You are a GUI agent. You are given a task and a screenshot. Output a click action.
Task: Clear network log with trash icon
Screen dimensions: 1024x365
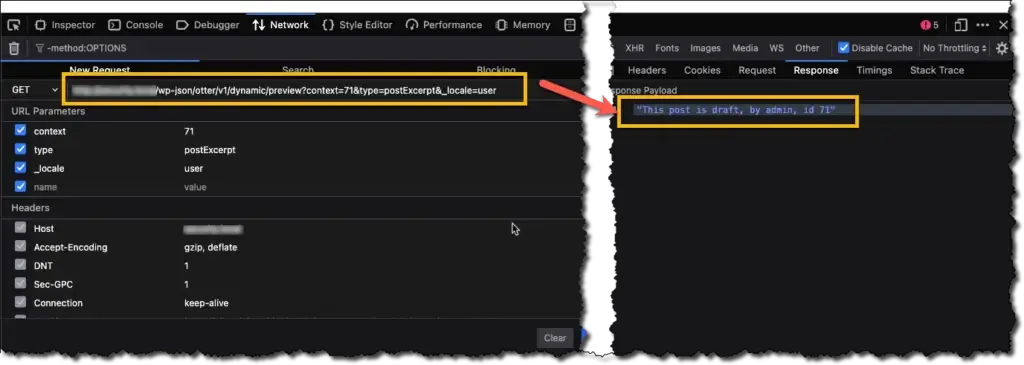[14, 48]
